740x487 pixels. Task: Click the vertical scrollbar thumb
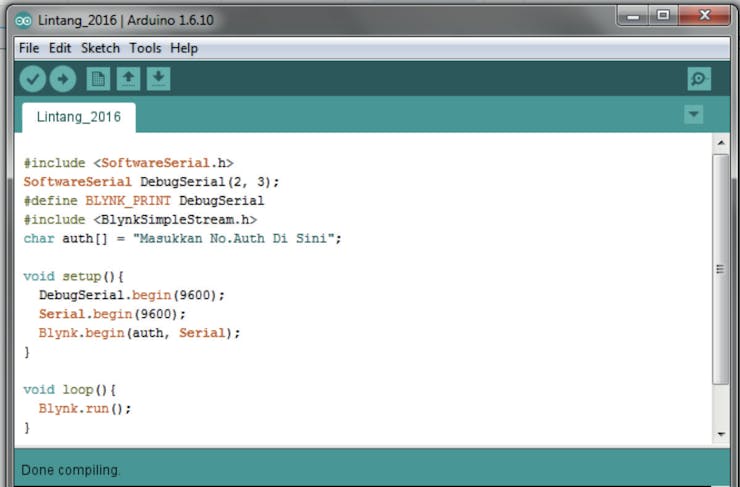[721, 269]
